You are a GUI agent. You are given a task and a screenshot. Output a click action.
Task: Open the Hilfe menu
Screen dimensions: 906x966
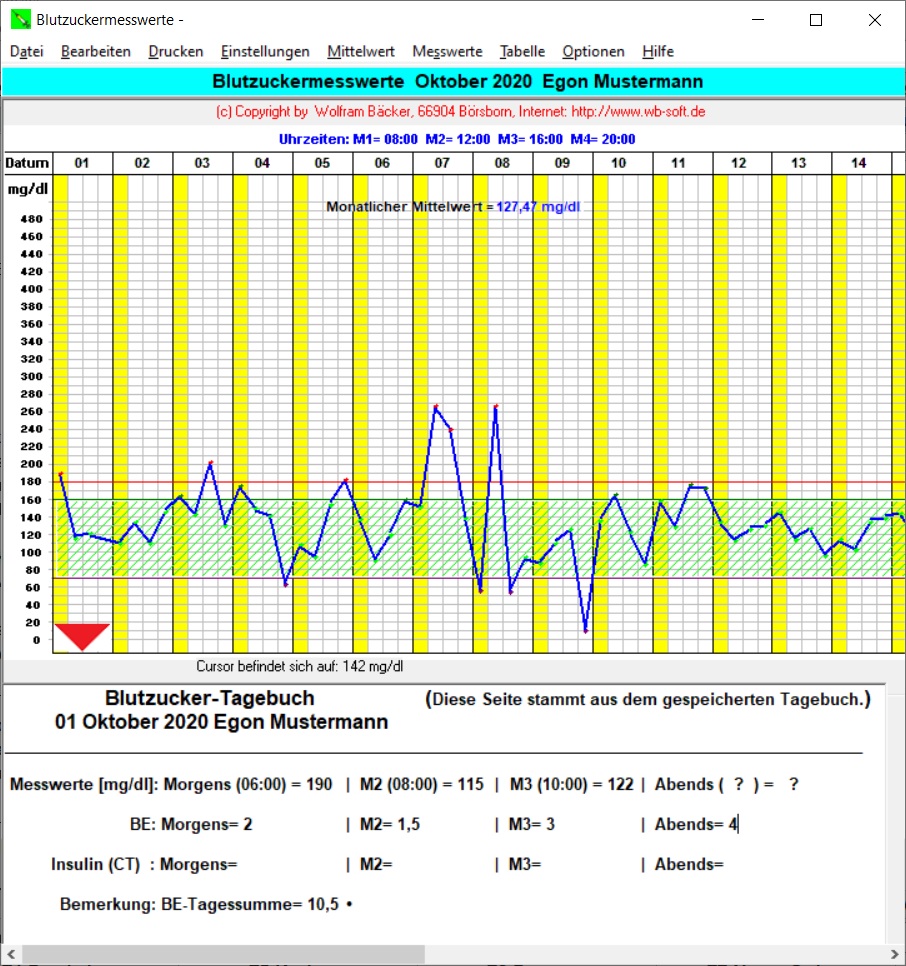click(658, 52)
